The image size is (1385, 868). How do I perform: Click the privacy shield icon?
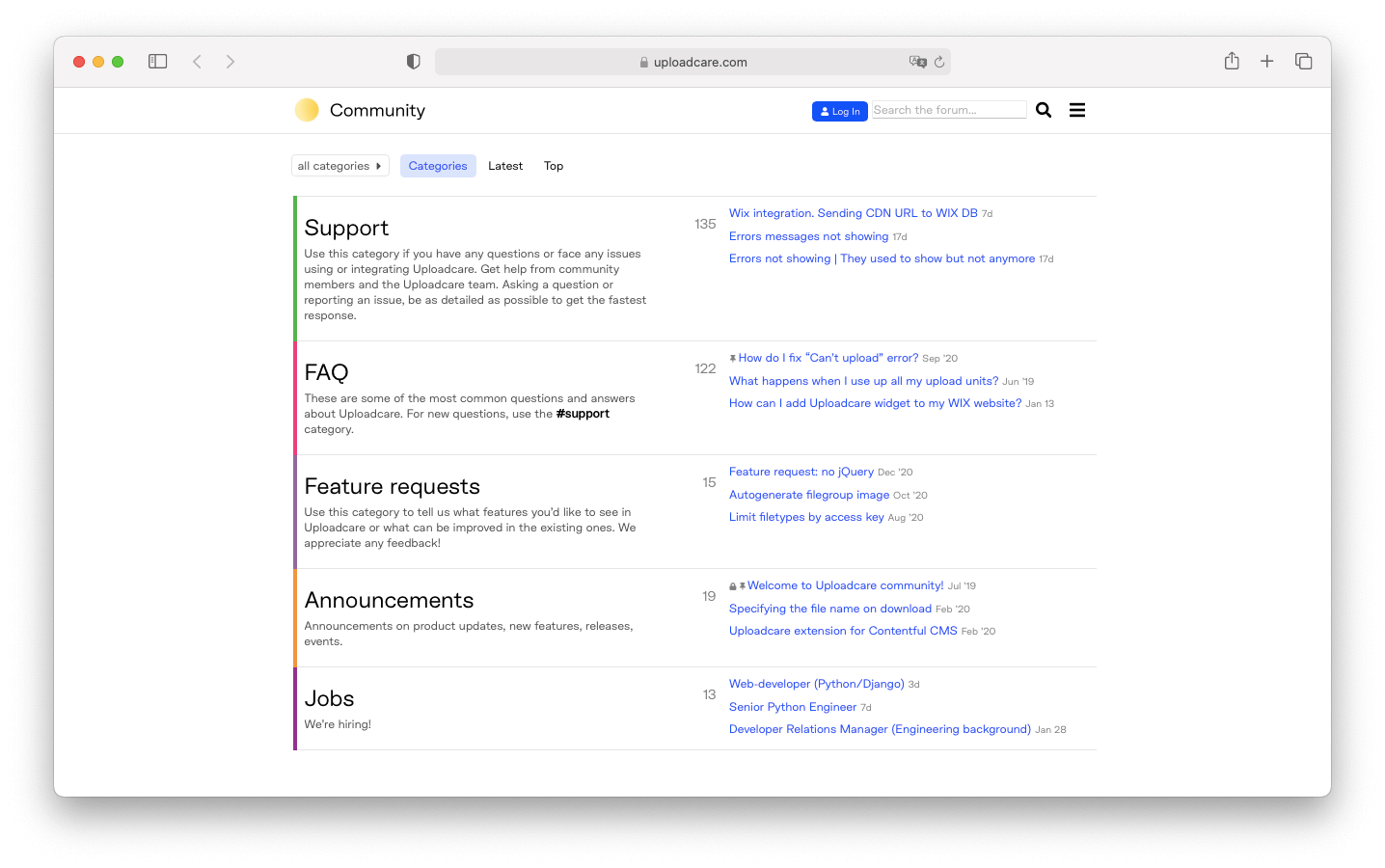(413, 62)
